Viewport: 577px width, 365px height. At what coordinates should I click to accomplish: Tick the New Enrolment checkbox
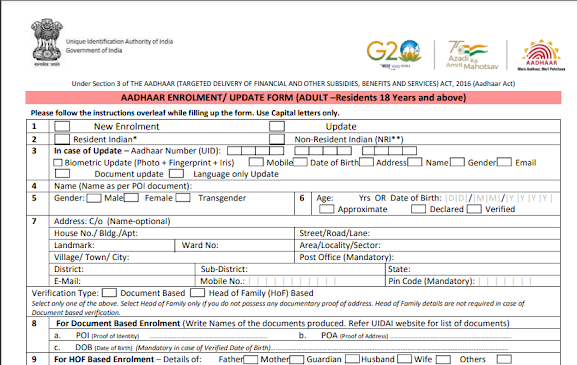pyautogui.click(x=62, y=126)
